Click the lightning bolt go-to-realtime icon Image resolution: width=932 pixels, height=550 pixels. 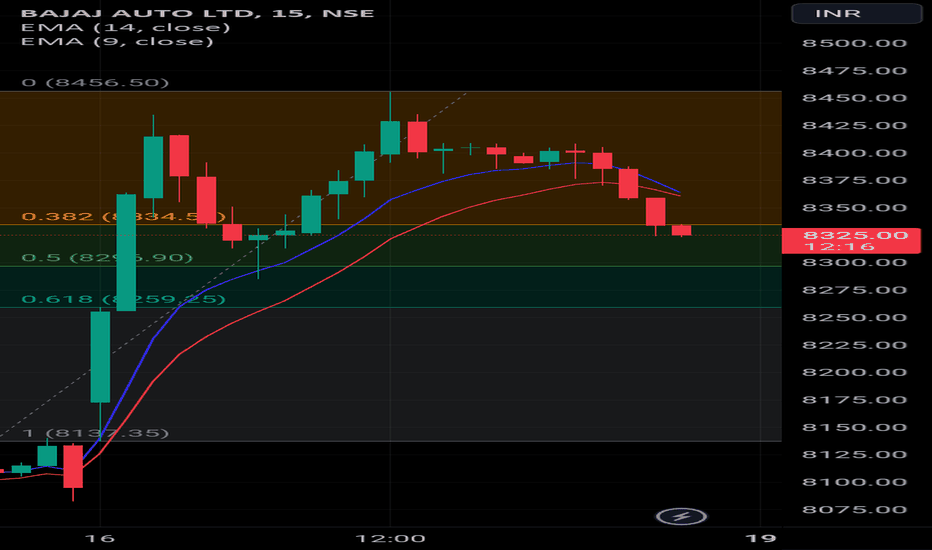click(x=681, y=516)
